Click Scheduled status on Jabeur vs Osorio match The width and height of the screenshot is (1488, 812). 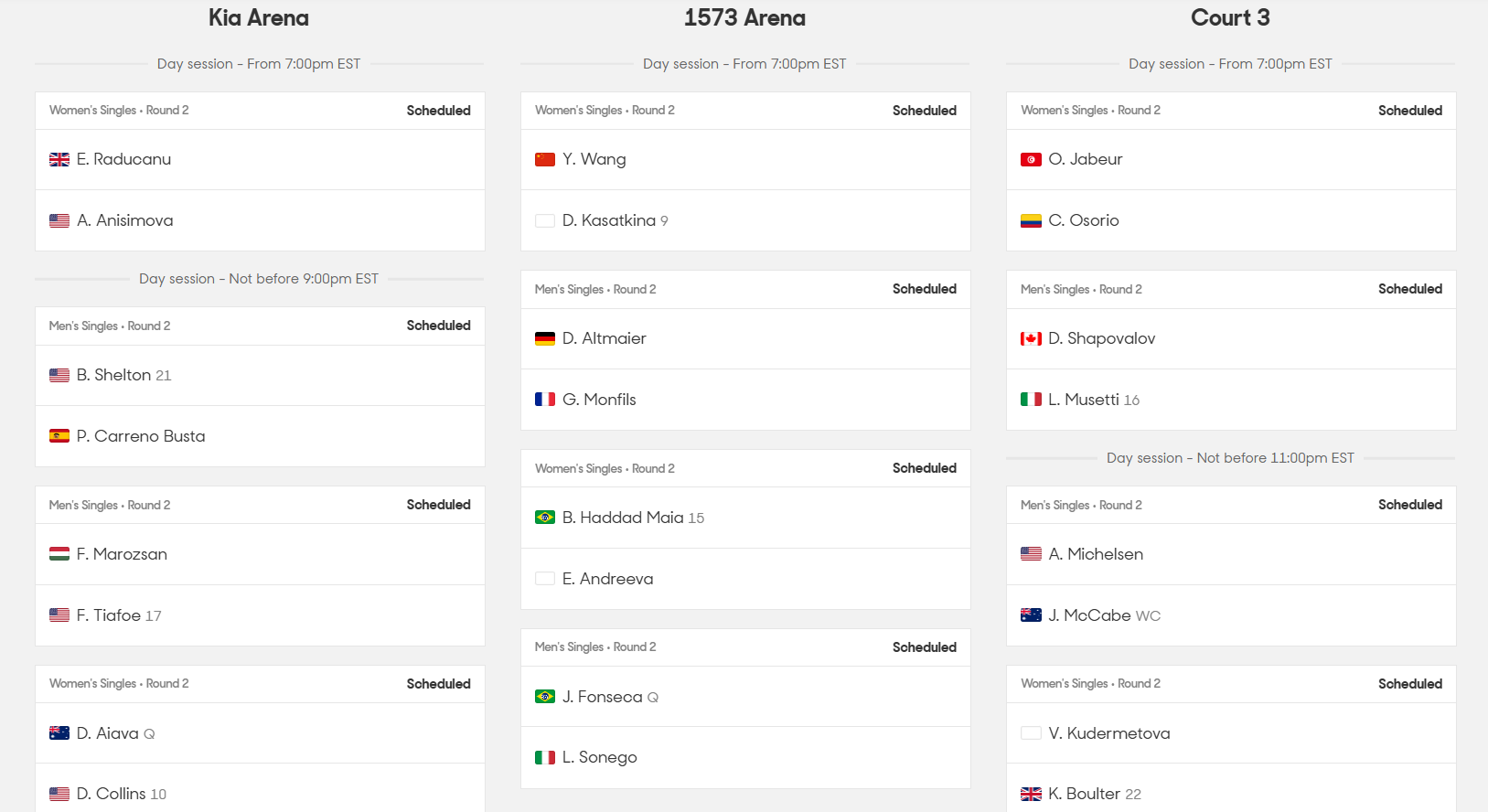(x=1410, y=111)
